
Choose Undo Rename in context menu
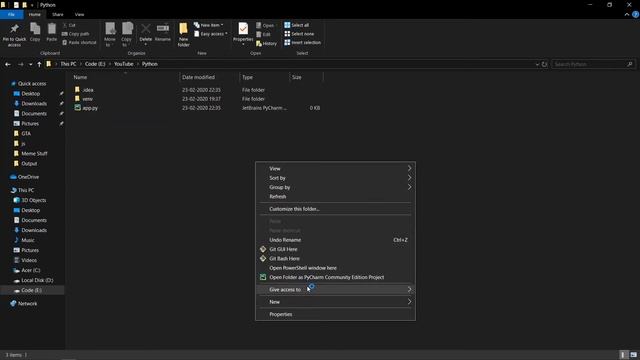(336, 240)
